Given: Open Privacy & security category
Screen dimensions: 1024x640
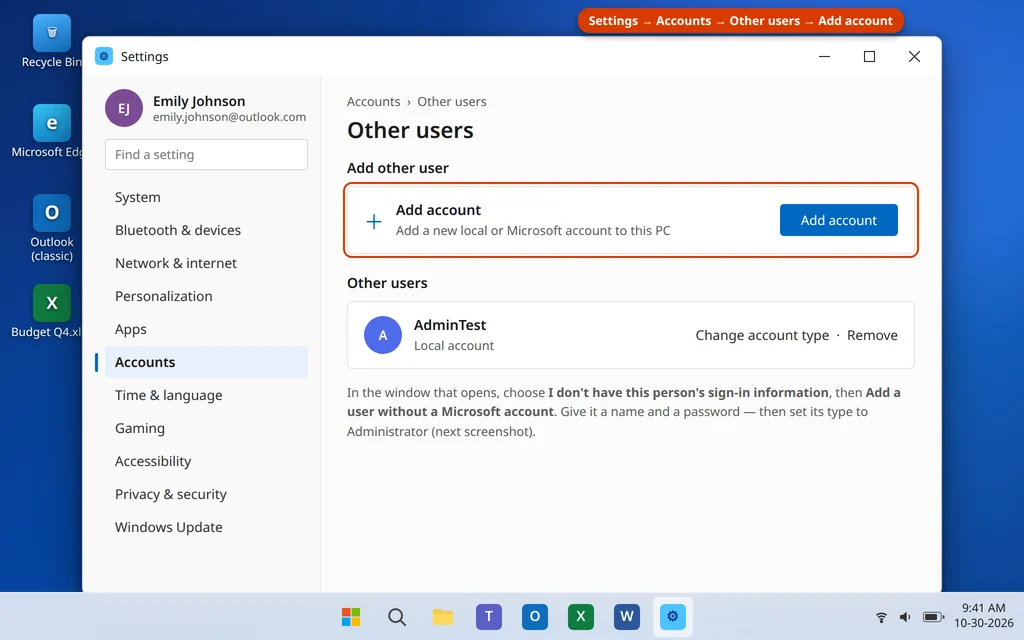Looking at the screenshot, I should pyautogui.click(x=206, y=494).
